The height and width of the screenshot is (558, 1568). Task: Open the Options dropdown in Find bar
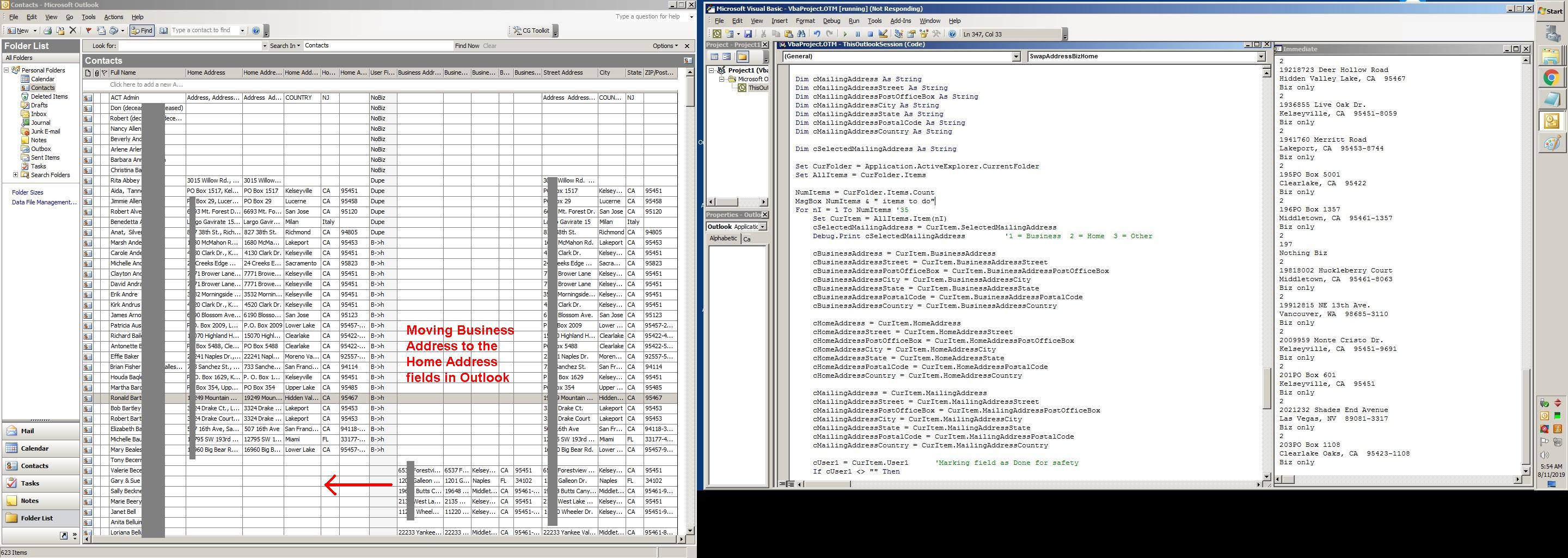pos(665,46)
